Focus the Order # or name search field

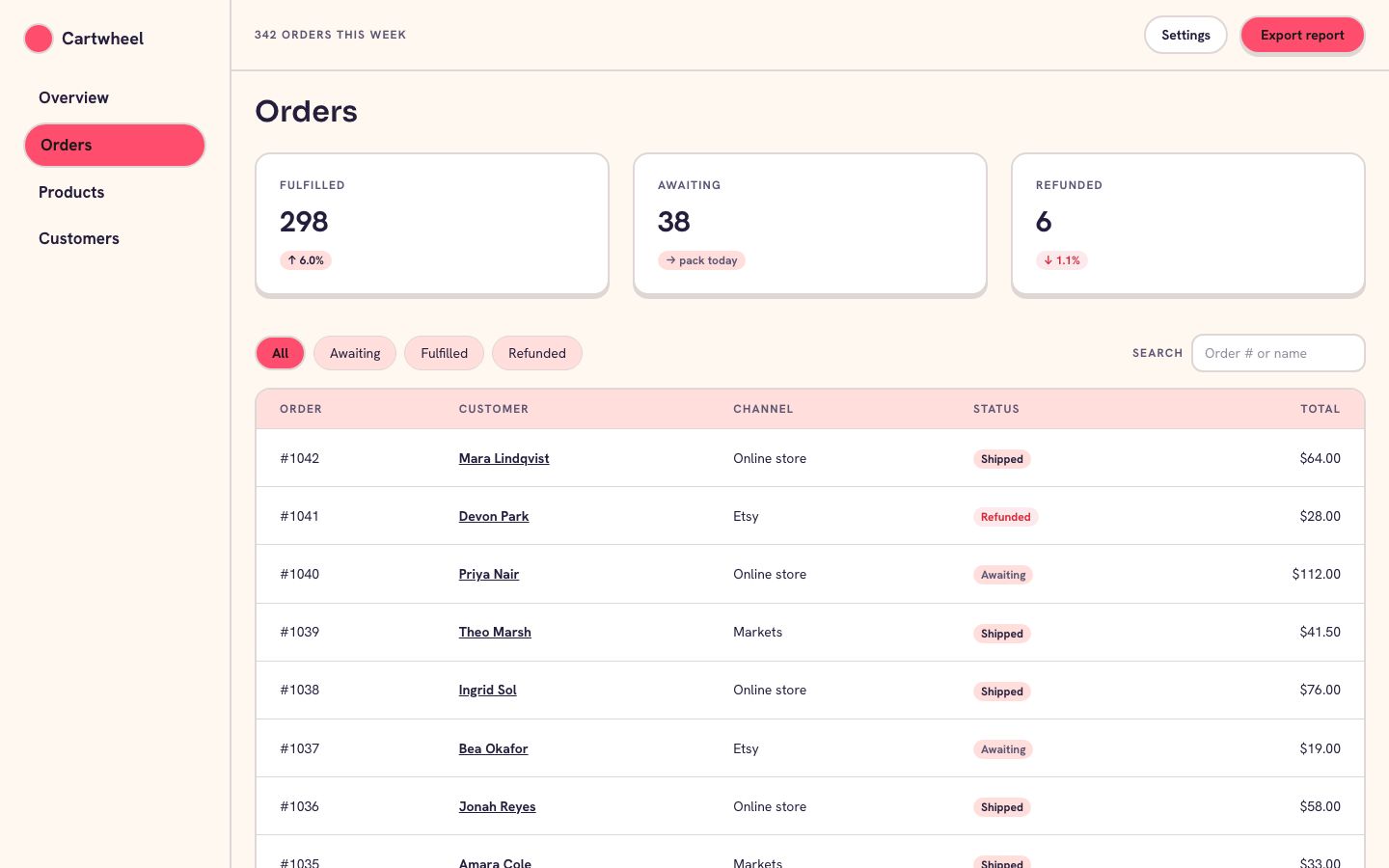[x=1278, y=353]
